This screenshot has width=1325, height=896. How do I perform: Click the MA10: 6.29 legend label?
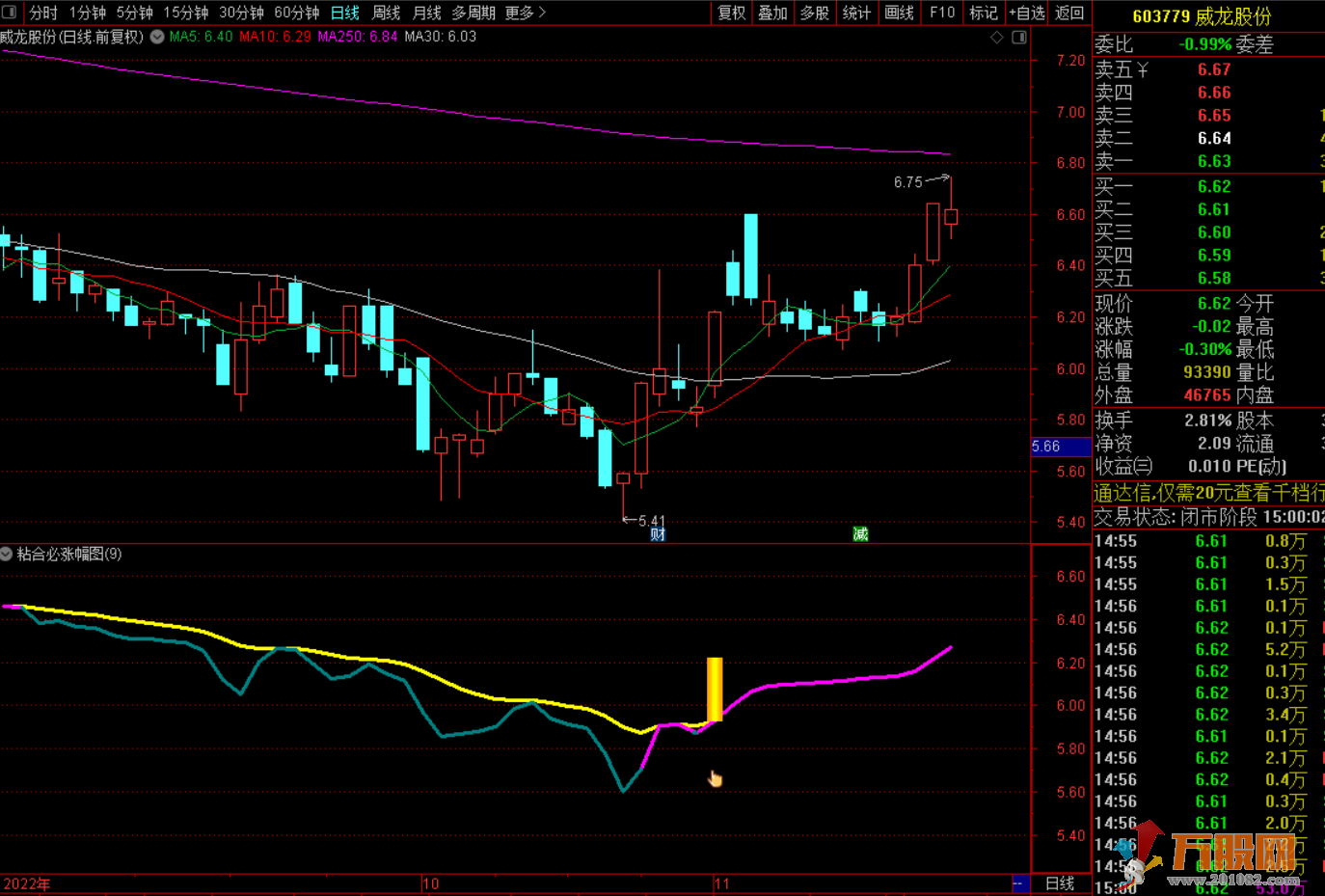pyautogui.click(x=276, y=37)
